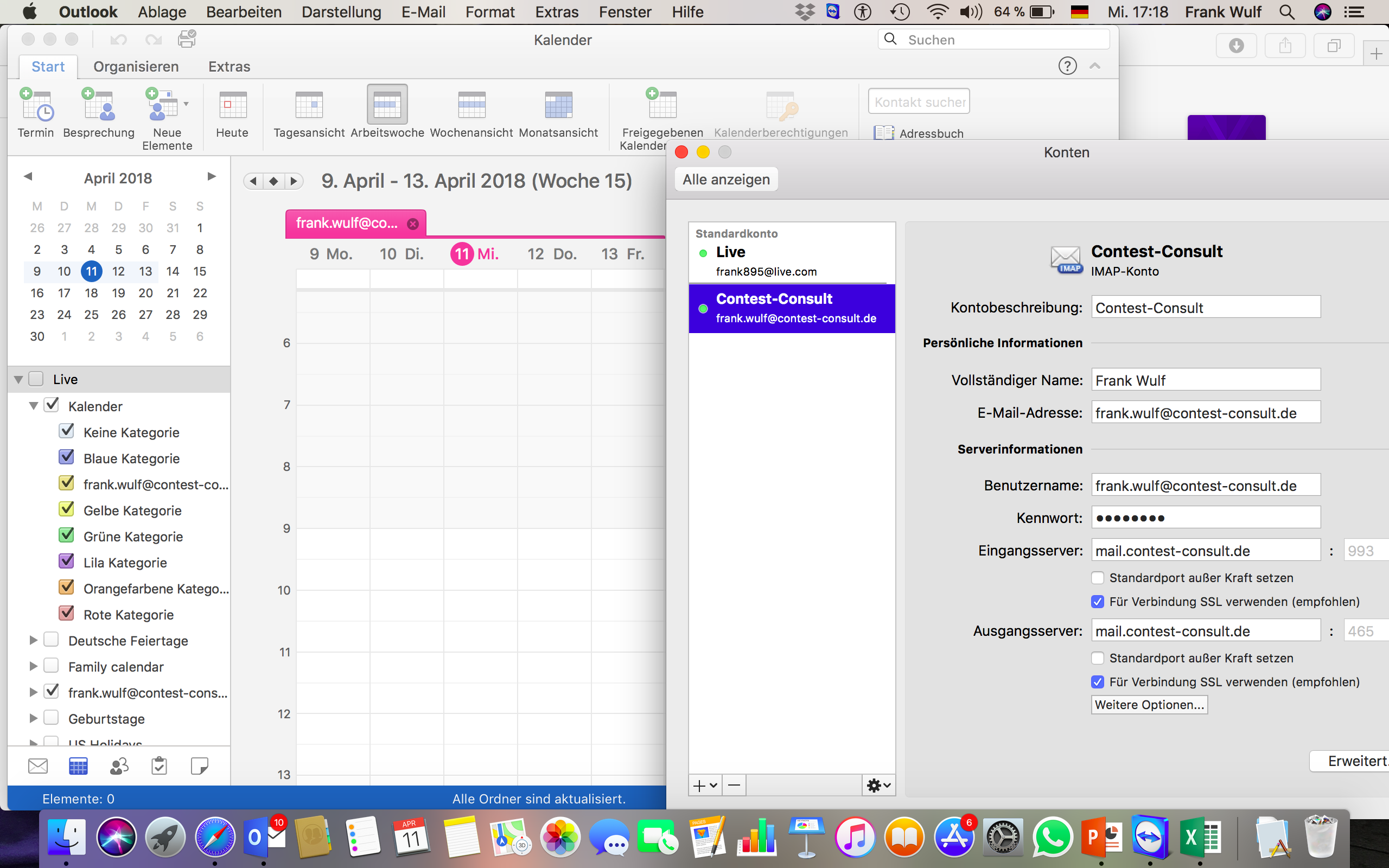
Task: Enable Eingangsserver Standardport außer Kraft setzen
Action: [1098, 578]
